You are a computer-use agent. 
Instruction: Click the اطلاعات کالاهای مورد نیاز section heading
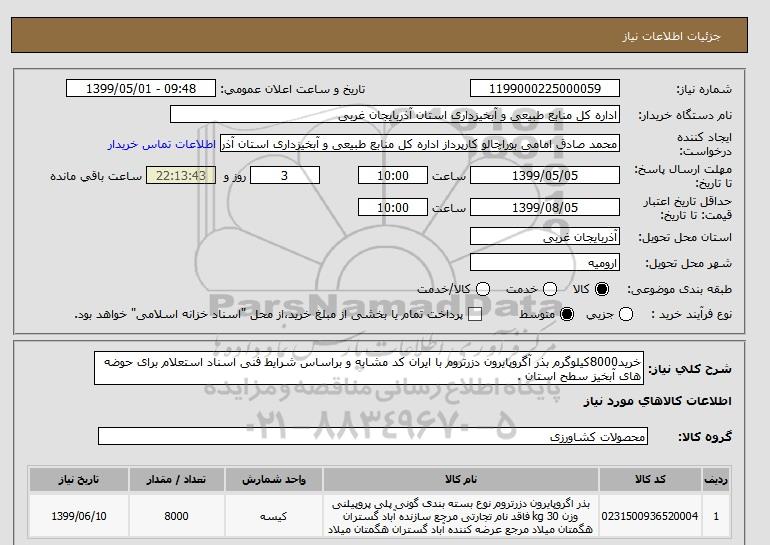[658, 401]
